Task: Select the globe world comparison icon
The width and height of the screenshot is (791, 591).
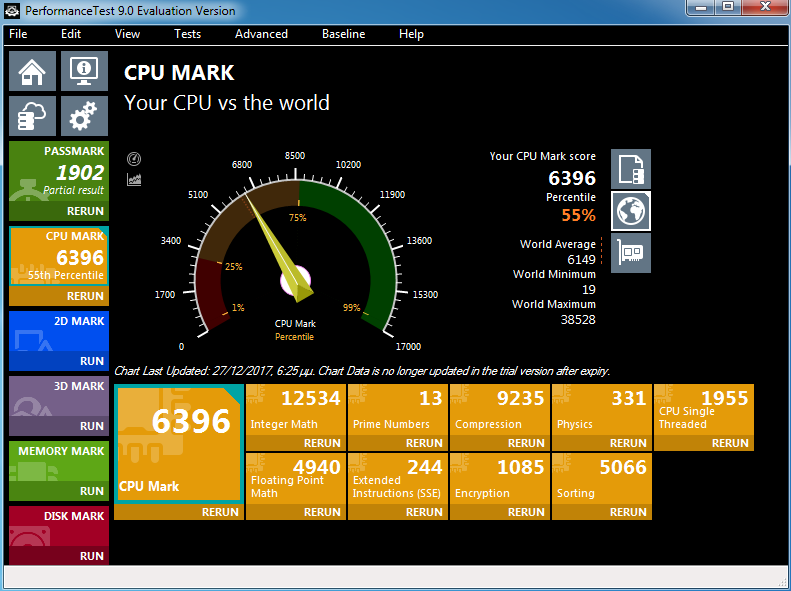Action: [631, 211]
